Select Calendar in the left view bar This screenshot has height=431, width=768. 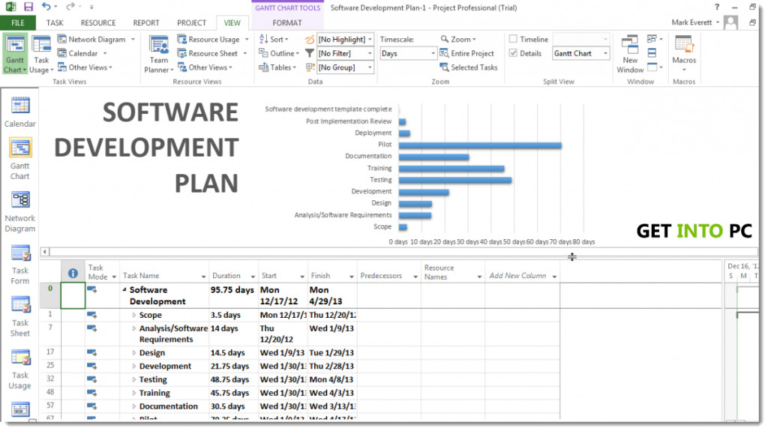(20, 112)
